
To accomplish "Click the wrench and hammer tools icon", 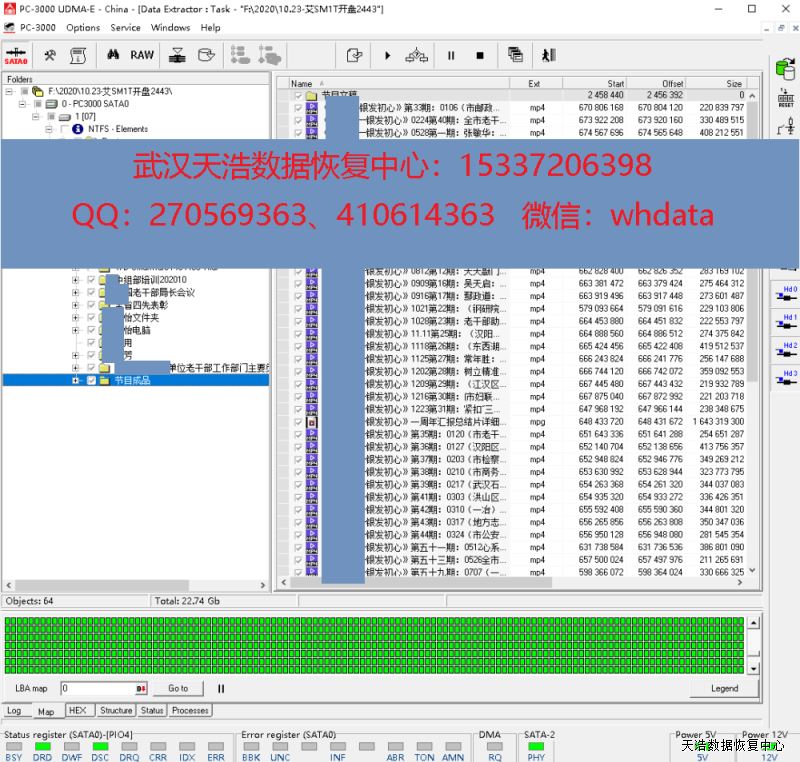I will (49, 55).
